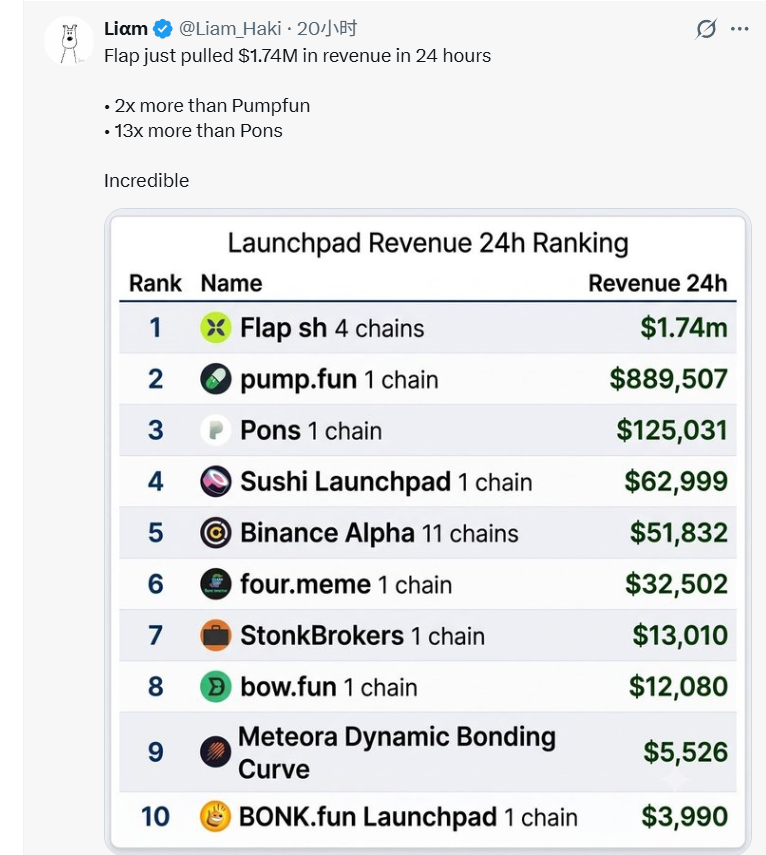Image resolution: width=766 pixels, height=855 pixels.
Task: Click the '$3,990' revenue value
Action: coord(684,816)
